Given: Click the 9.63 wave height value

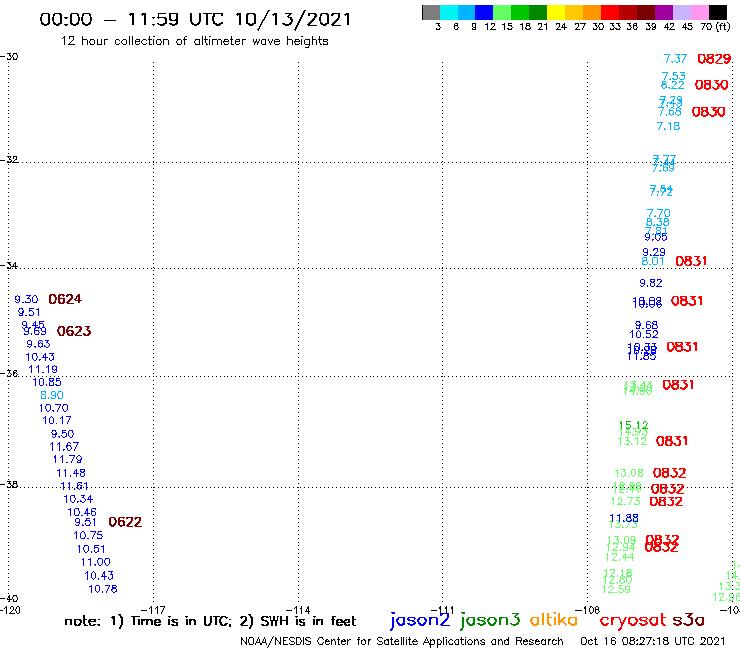Looking at the screenshot, I should [38, 344].
